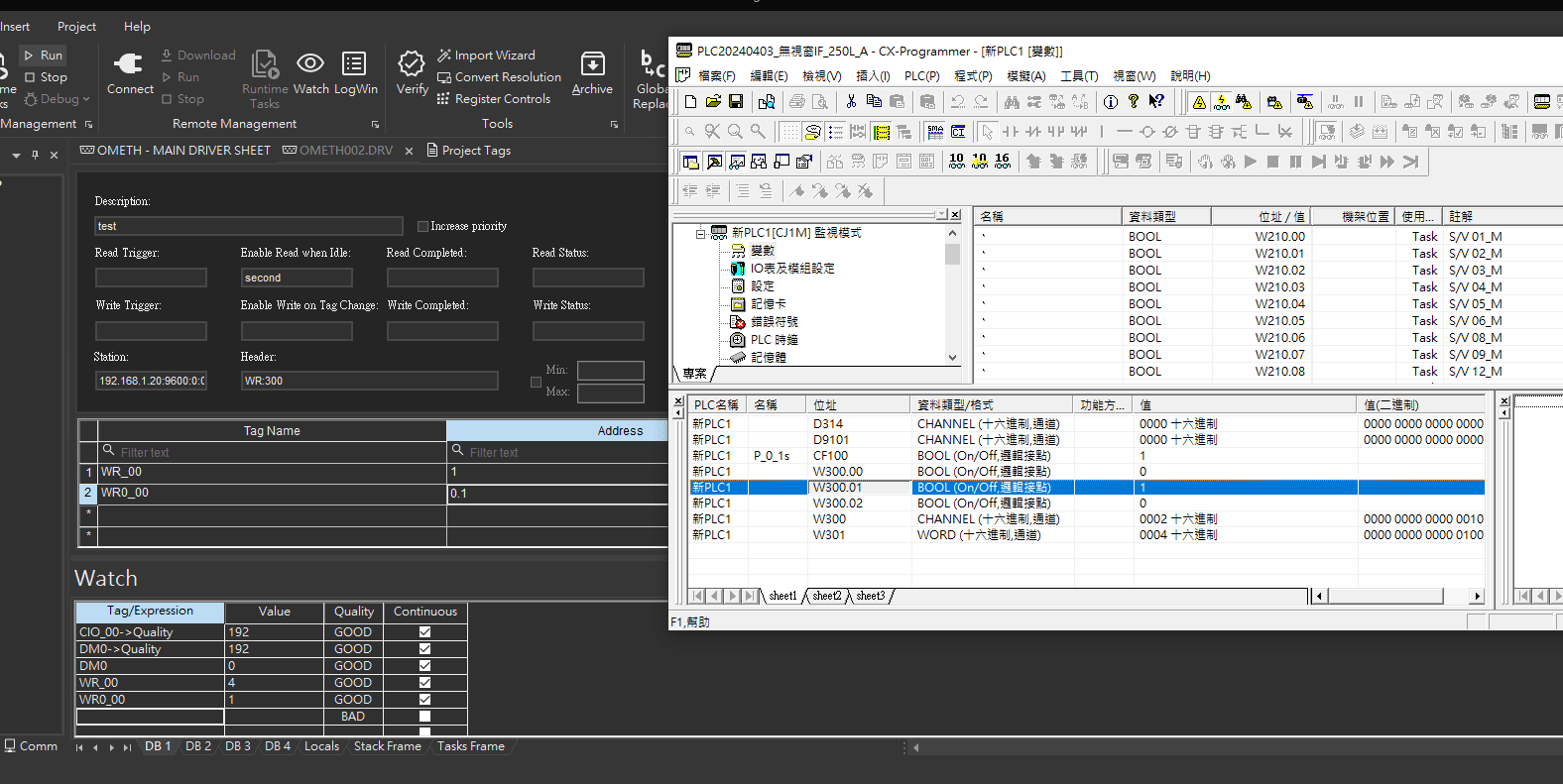Open the 工具(T) menu
The width and height of the screenshot is (1563, 784).
click(x=1079, y=76)
